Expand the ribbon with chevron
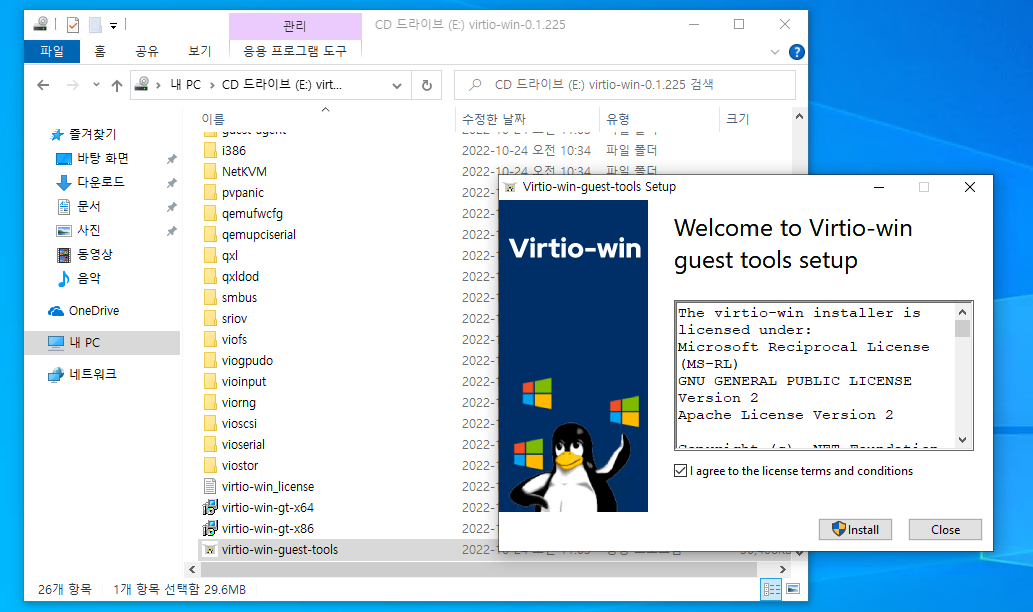This screenshot has width=1033, height=612. [775, 51]
